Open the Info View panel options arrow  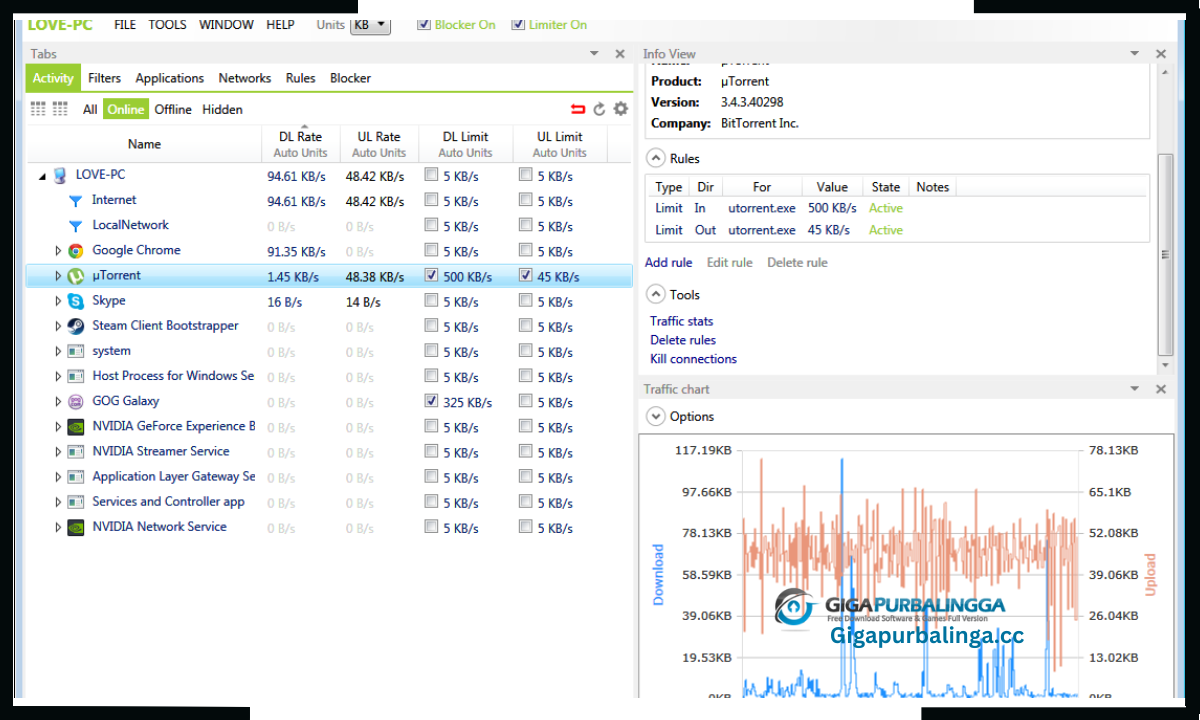1135,54
